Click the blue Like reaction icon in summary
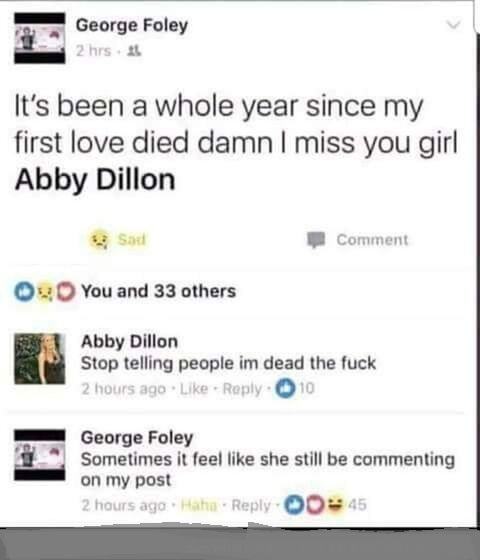Screen dimensions: 480x560 point(24,292)
